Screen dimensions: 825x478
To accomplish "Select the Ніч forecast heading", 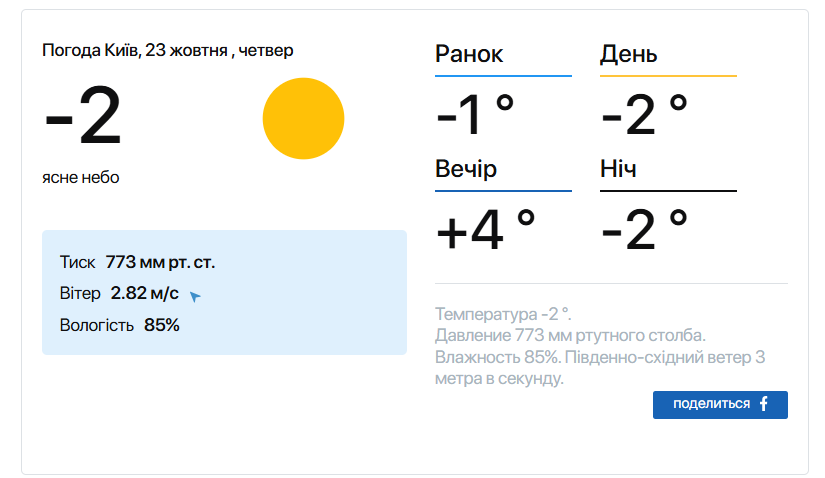I will [618, 168].
